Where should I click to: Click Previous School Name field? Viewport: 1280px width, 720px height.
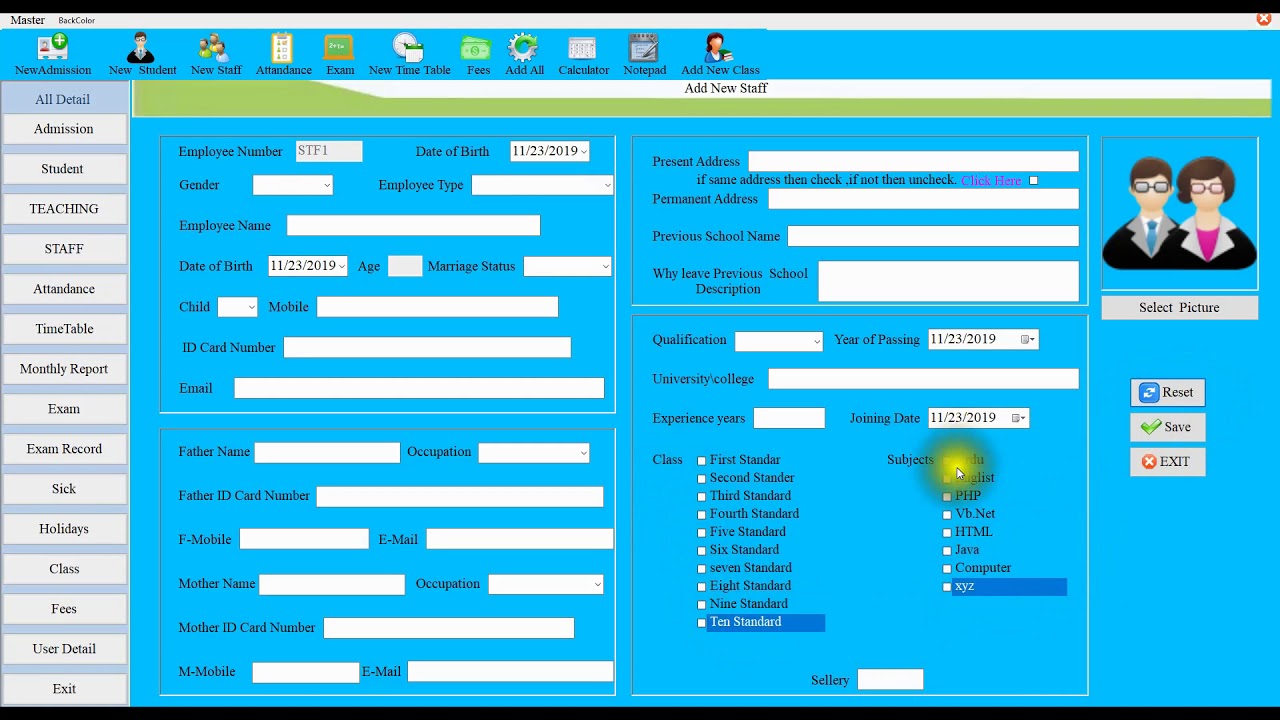click(933, 237)
